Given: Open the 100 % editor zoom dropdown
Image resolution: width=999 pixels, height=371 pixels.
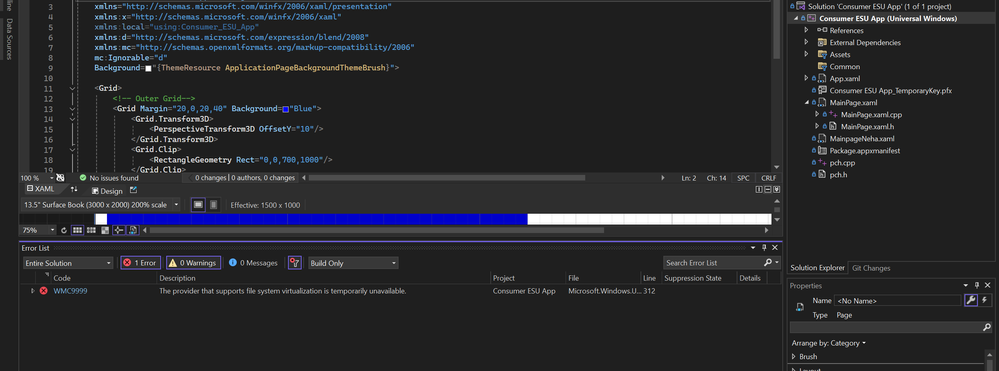Looking at the screenshot, I should [x=37, y=178].
